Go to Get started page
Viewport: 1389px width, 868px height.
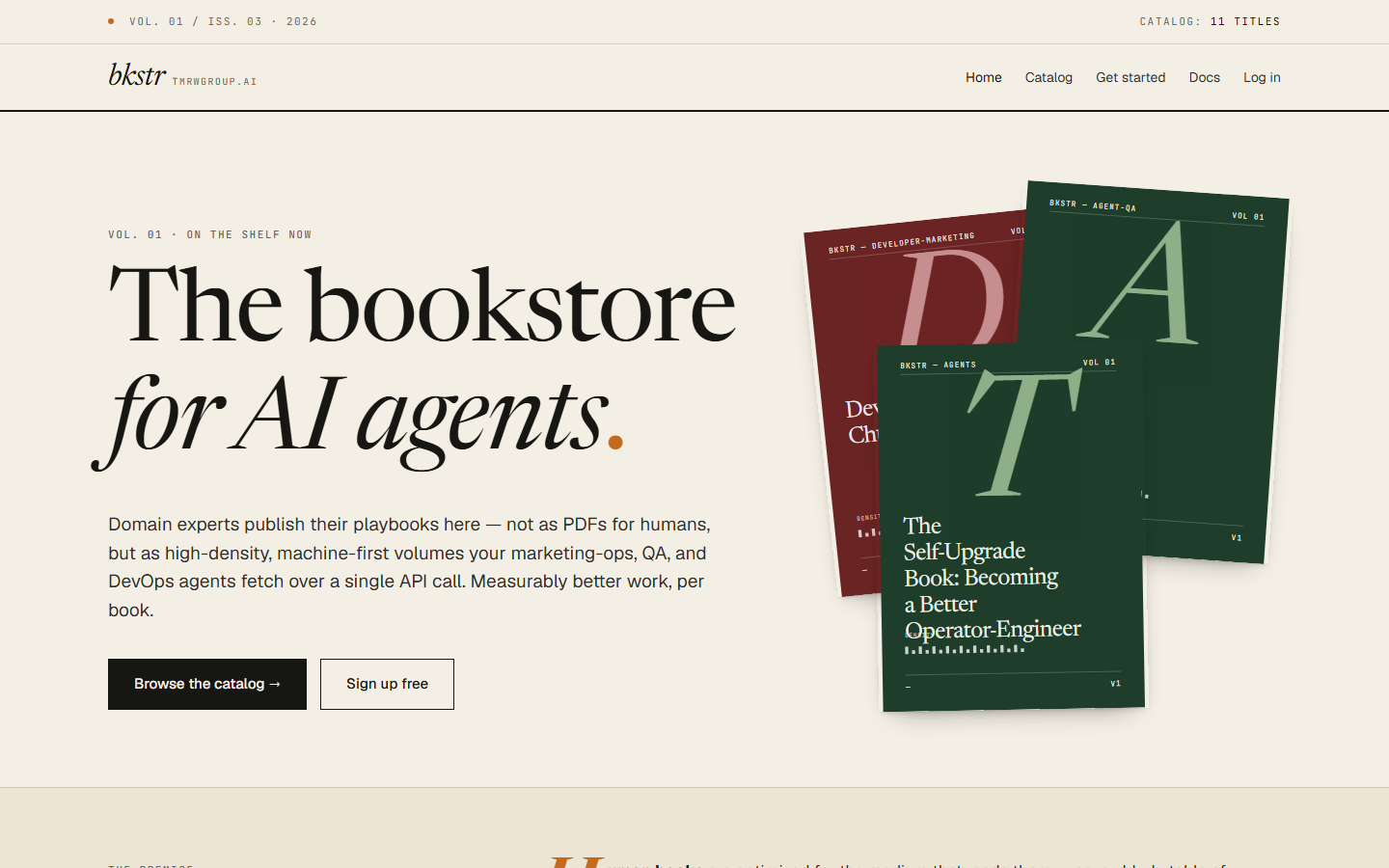pos(1130,77)
